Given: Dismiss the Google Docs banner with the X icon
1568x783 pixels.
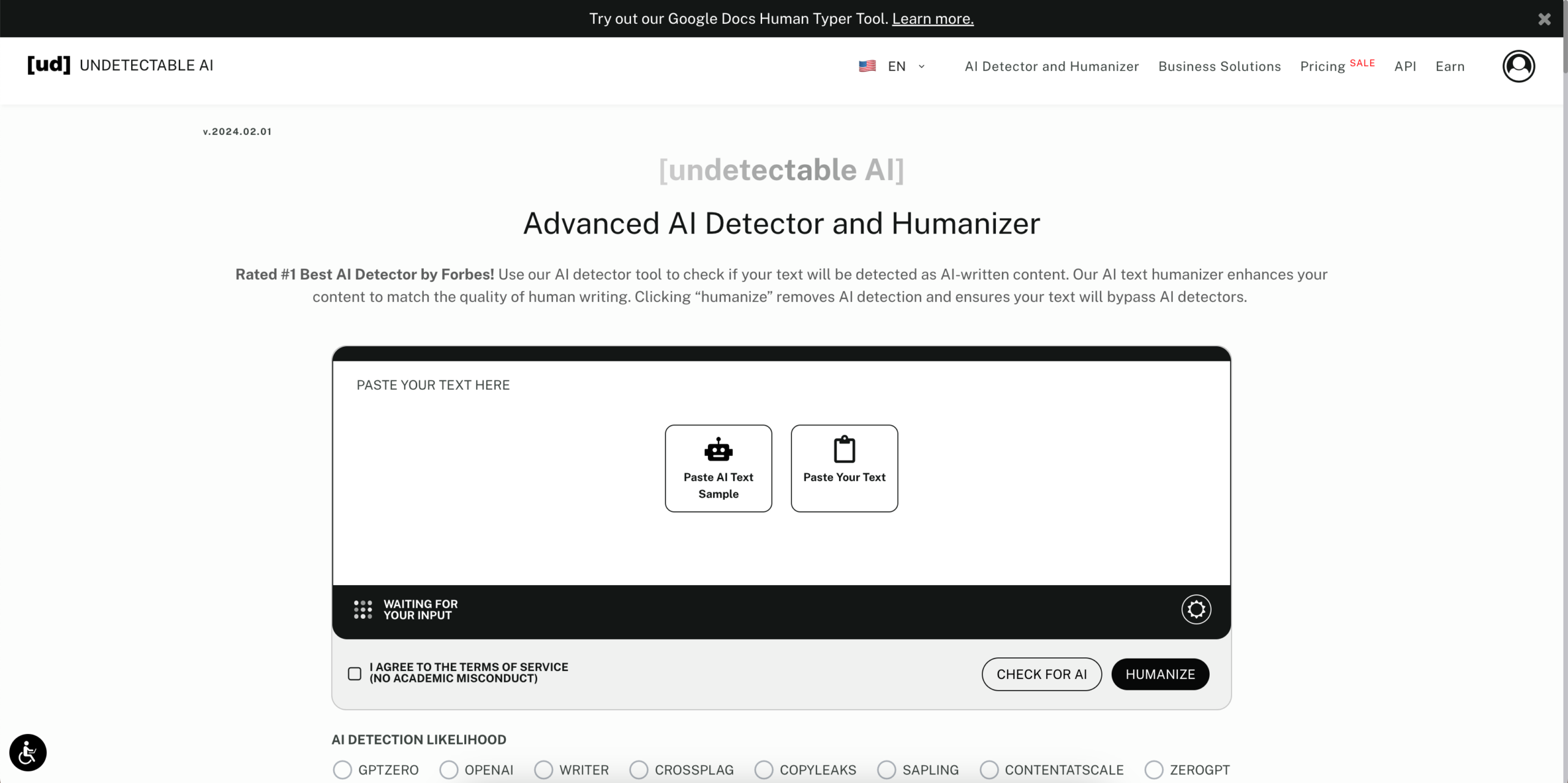Looking at the screenshot, I should [x=1544, y=19].
